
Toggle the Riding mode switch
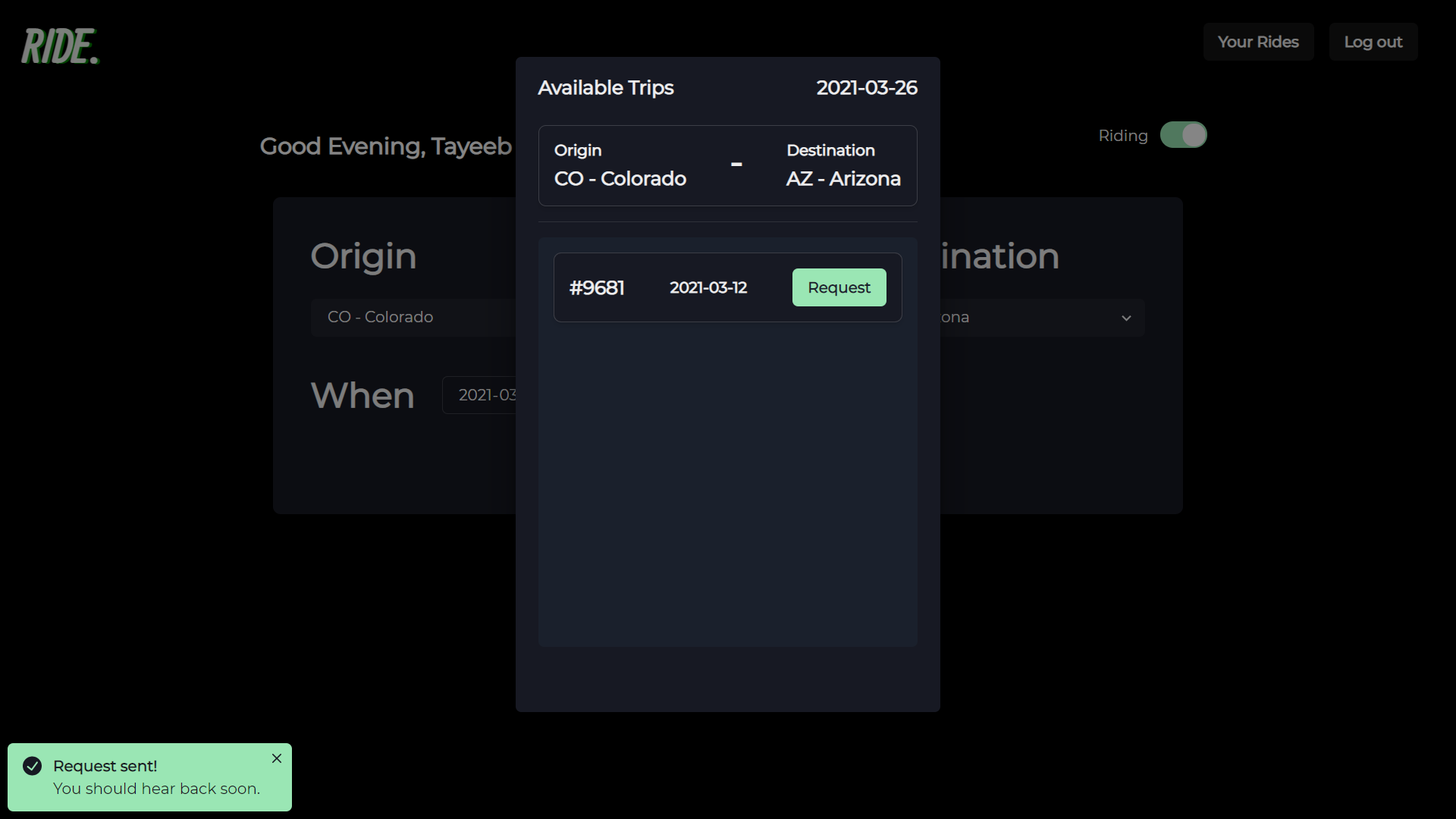point(1183,135)
